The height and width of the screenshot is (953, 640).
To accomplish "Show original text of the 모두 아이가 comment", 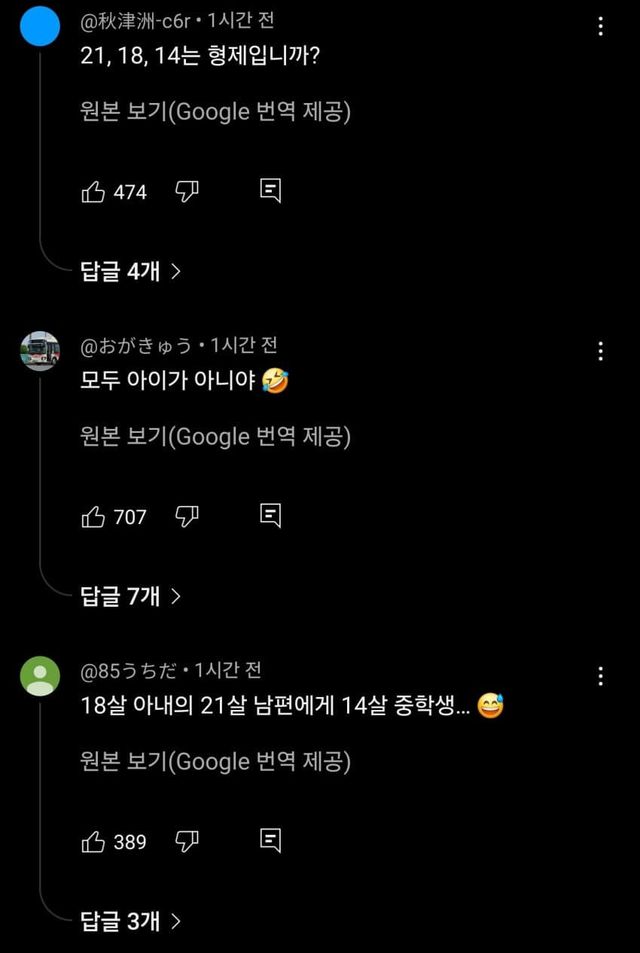I will 214,436.
